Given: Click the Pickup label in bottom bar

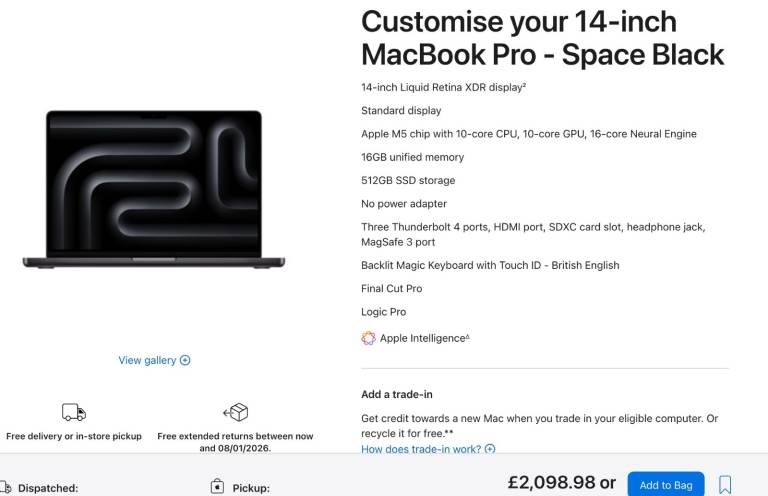Looking at the screenshot, I should [250, 488].
